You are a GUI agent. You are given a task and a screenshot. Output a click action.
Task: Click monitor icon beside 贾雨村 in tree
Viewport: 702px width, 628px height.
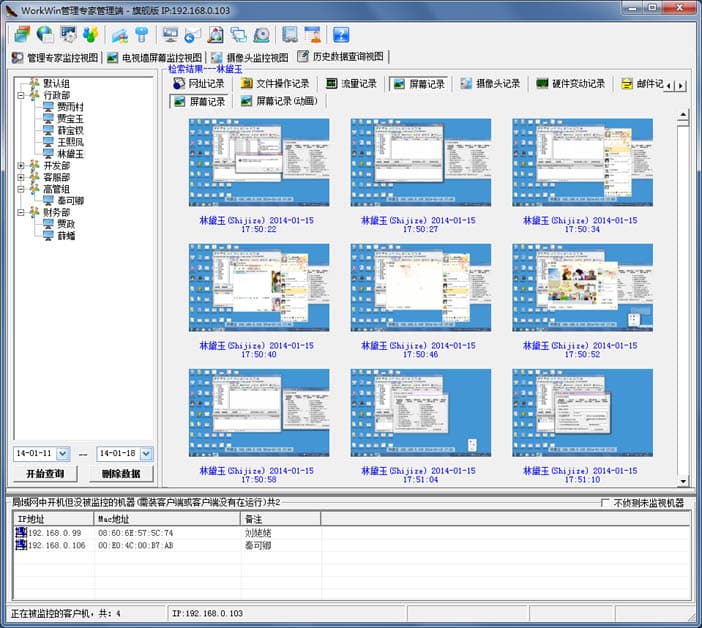click(48, 107)
